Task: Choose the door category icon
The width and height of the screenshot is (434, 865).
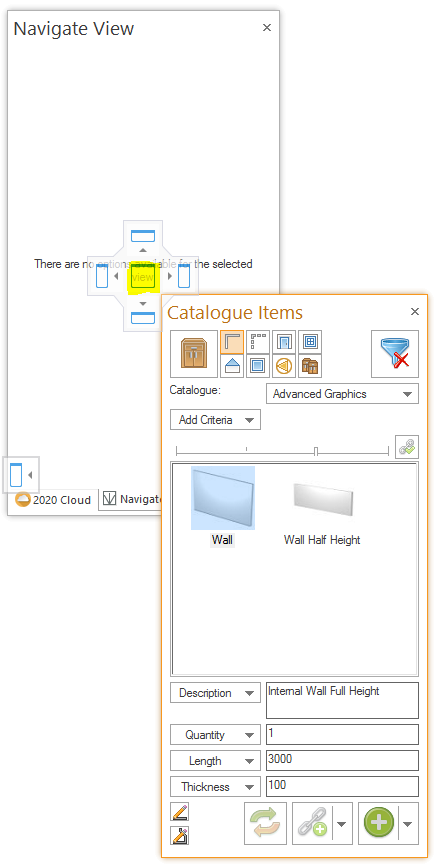Action: 284,342
